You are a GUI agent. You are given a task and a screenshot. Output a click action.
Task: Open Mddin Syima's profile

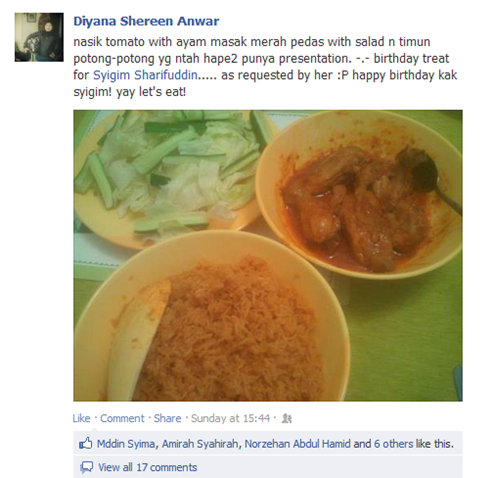[126, 444]
